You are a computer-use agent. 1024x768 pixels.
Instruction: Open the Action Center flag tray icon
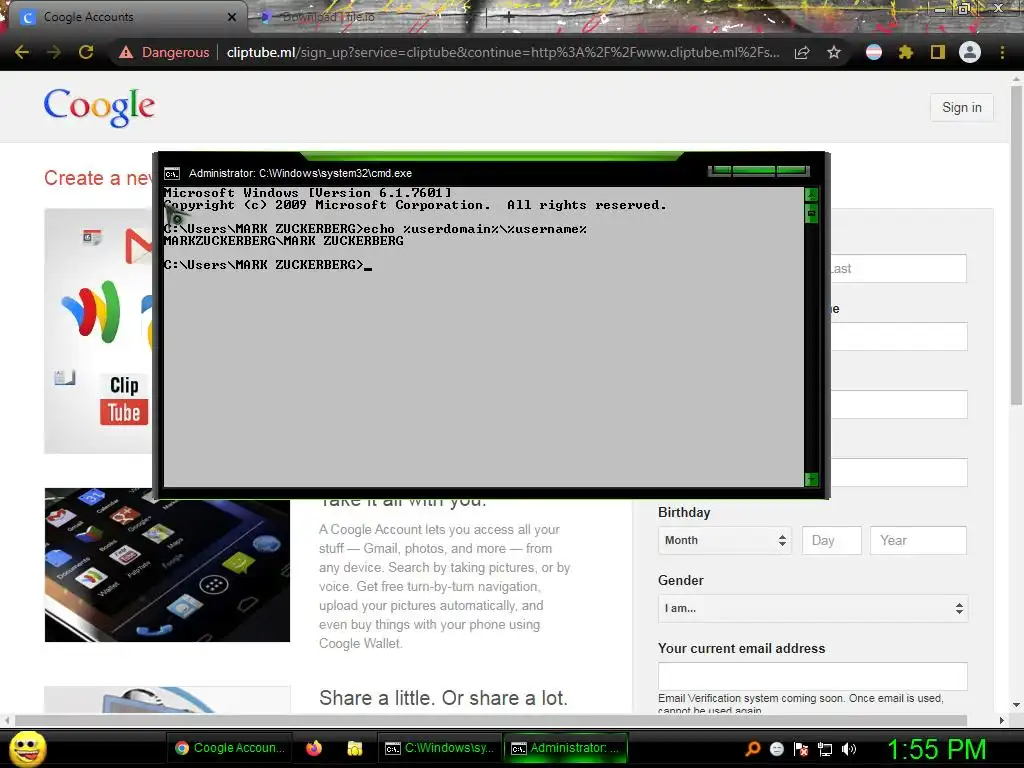pos(801,749)
